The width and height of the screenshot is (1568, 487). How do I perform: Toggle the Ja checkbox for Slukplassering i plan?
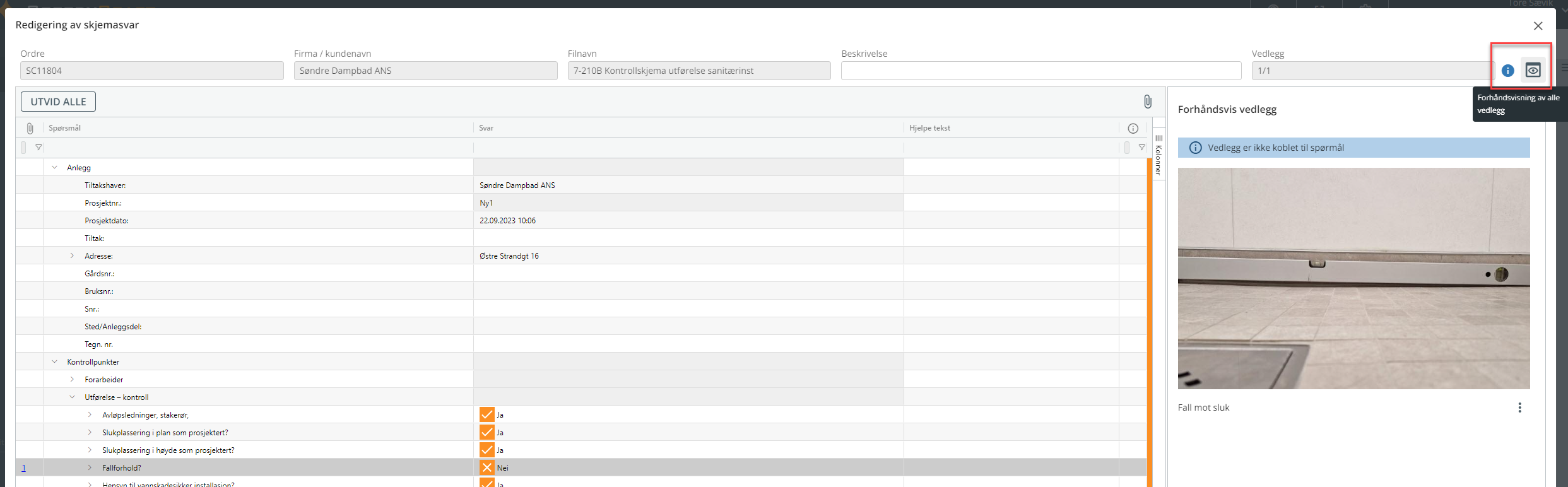pyautogui.click(x=486, y=432)
